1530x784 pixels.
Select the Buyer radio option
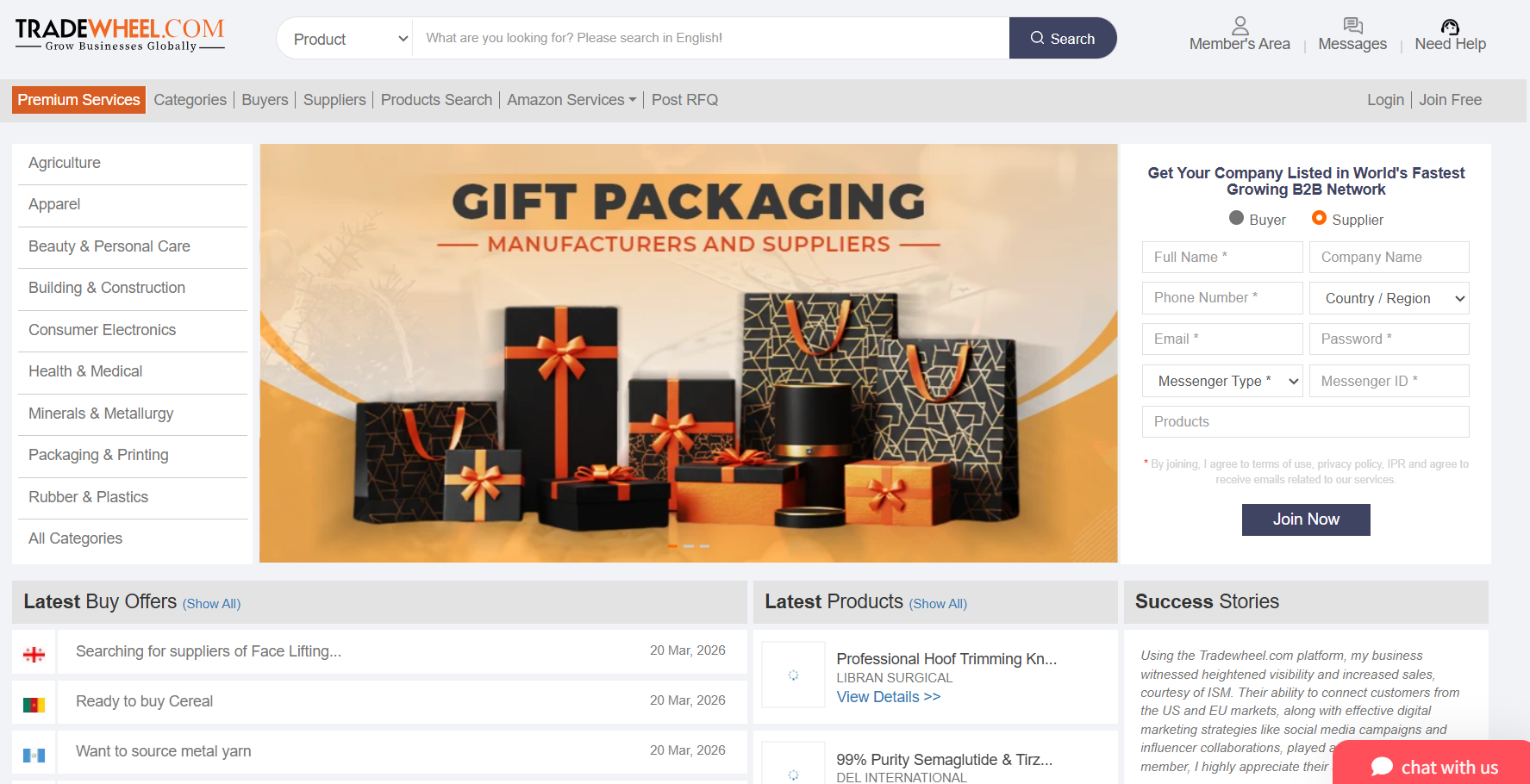(1236, 218)
